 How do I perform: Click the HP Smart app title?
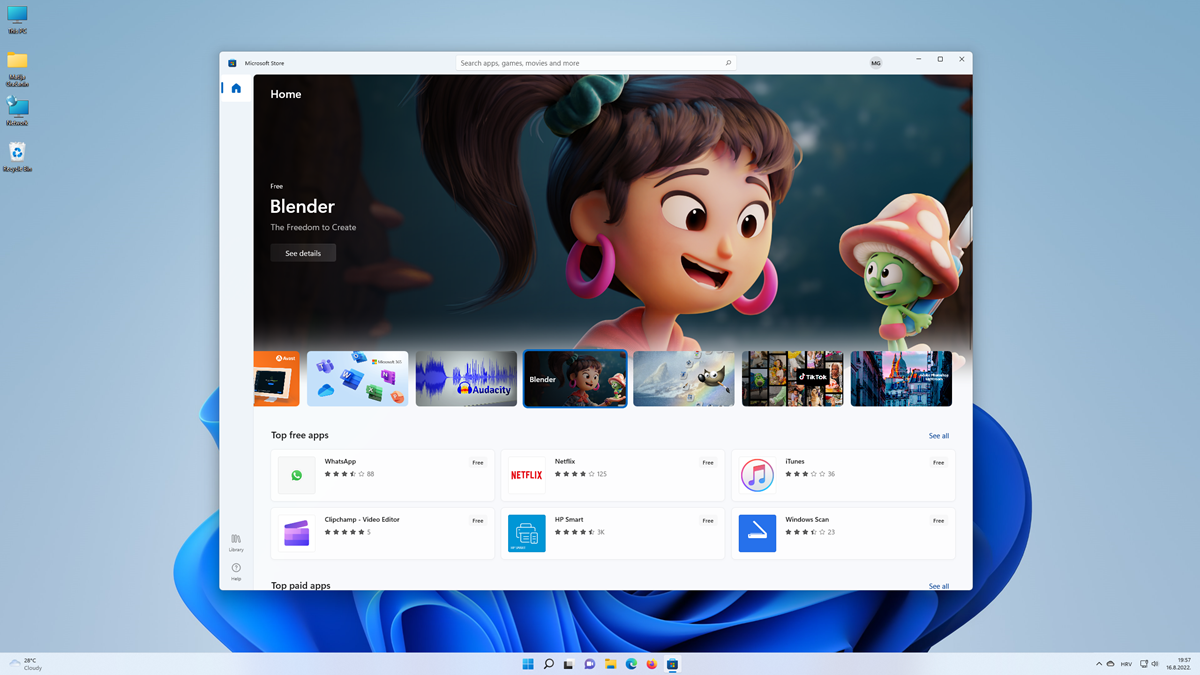[x=569, y=520]
